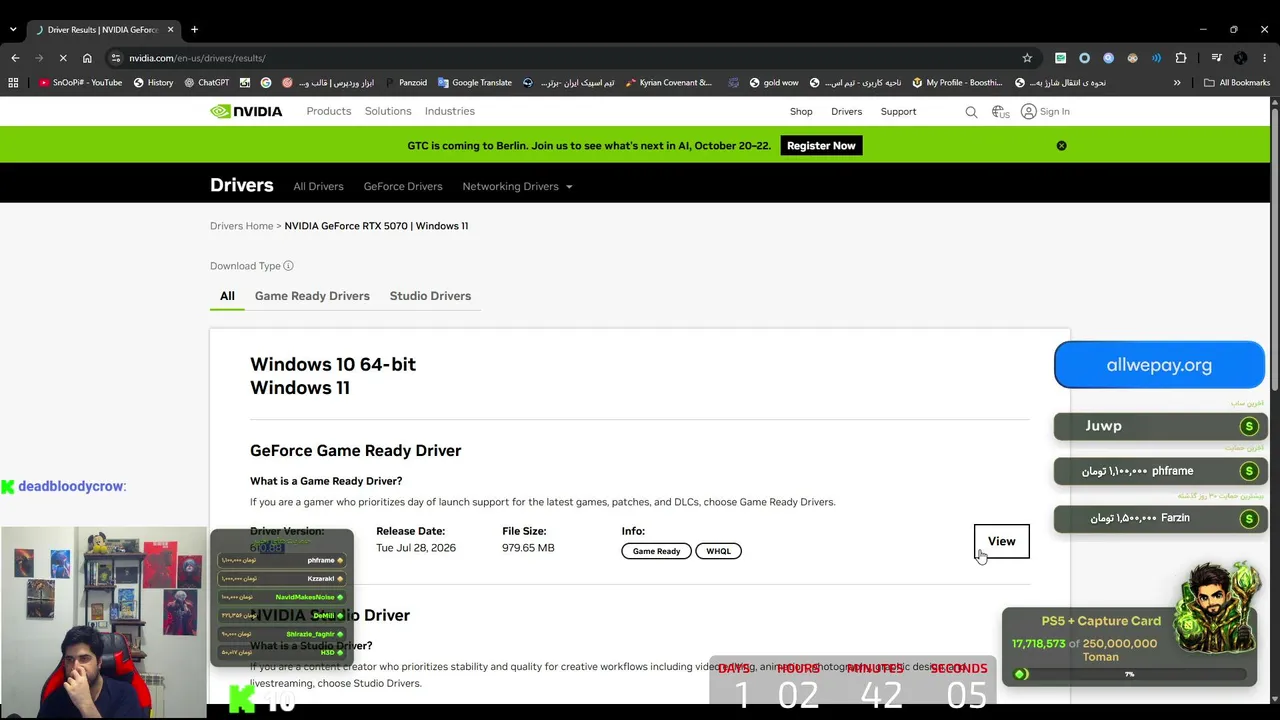Click View for GeForce Game Ready Driver

coord(1001,541)
